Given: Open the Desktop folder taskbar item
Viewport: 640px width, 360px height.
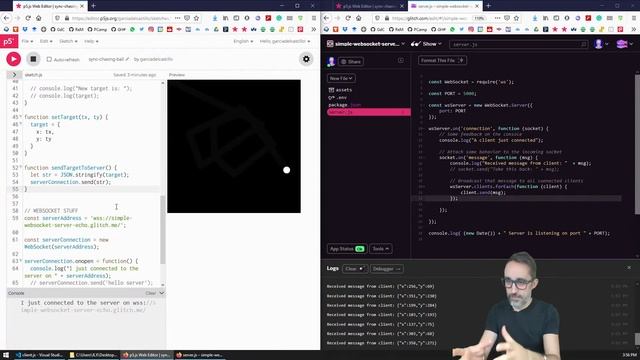Looking at the screenshot, I should point(93,355).
